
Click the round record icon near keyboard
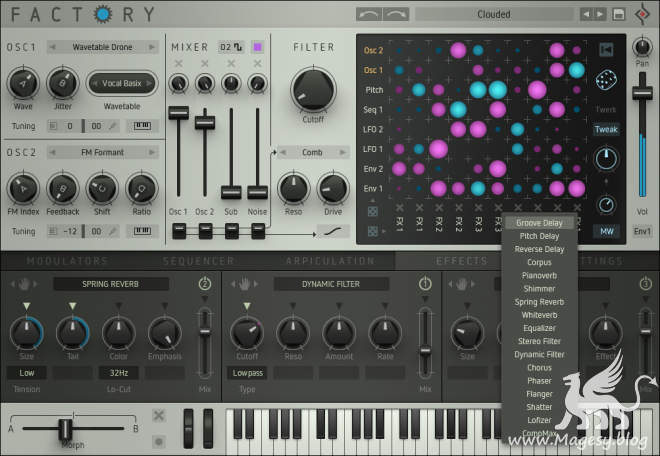click(x=159, y=442)
